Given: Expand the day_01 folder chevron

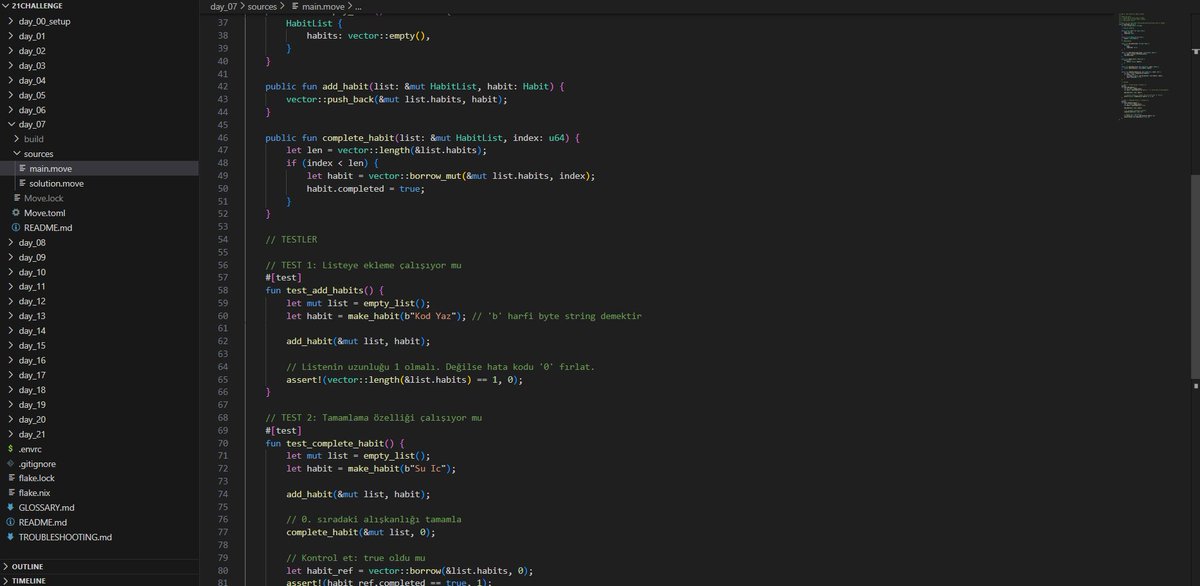Looking at the screenshot, I should coord(10,36).
